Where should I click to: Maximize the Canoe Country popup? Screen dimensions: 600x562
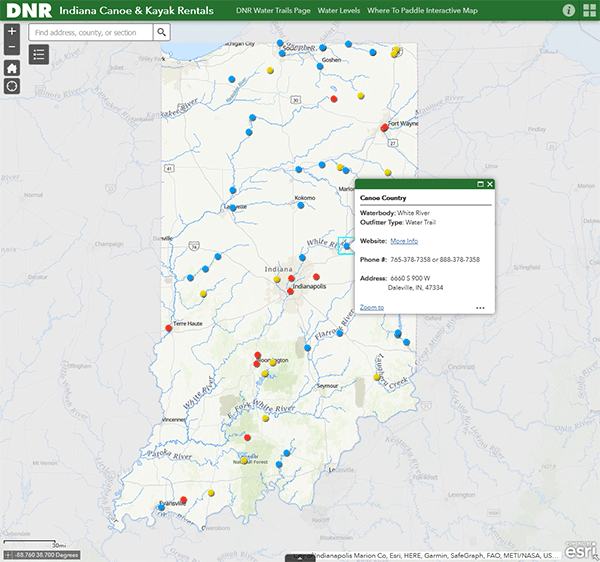480,185
